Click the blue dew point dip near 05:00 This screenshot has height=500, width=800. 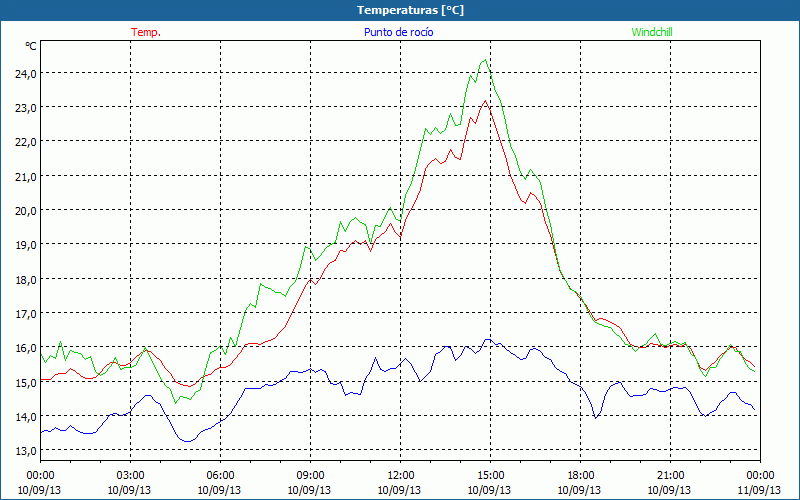(187, 441)
